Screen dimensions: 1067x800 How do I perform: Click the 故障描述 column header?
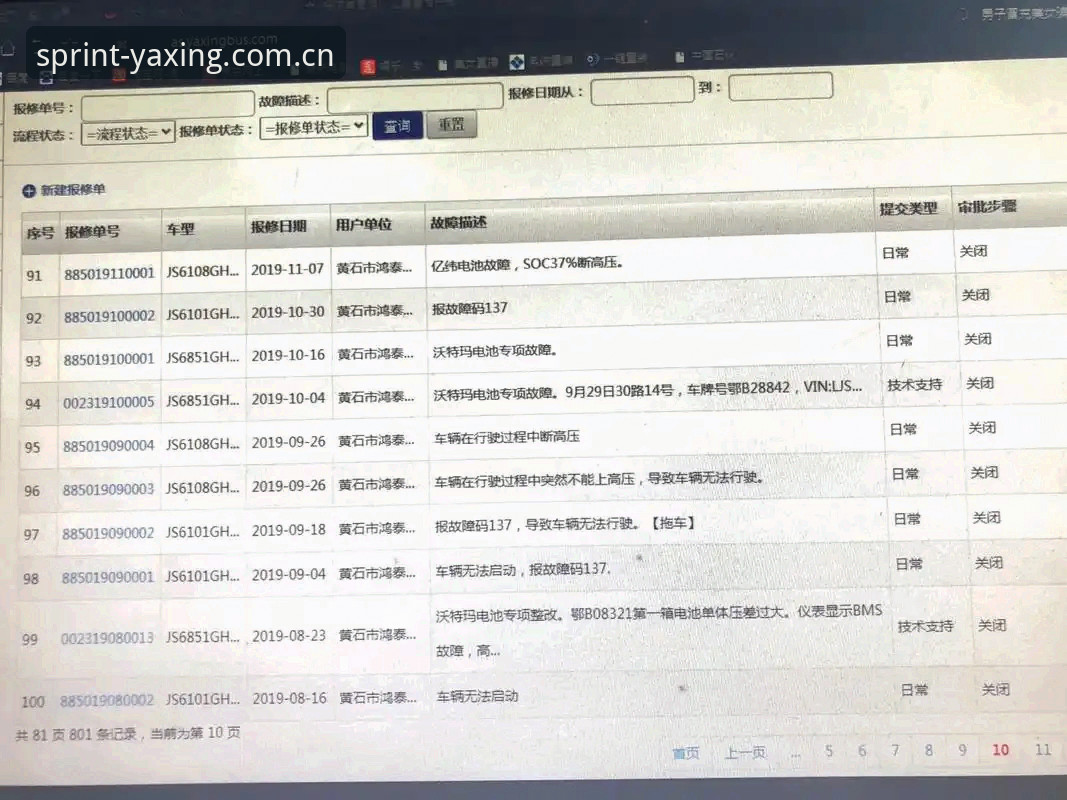(458, 222)
